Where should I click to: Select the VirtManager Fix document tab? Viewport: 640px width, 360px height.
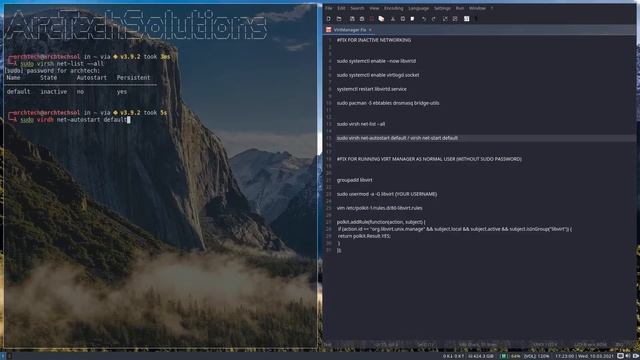coord(349,30)
